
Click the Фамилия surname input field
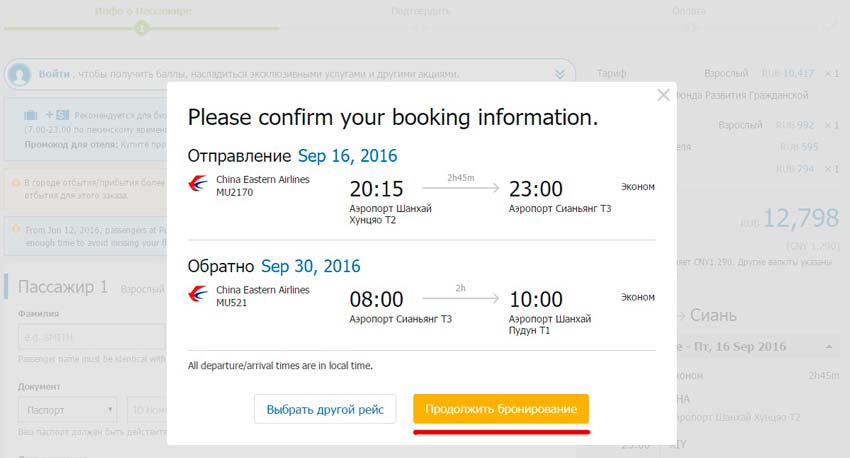pyautogui.click(x=91, y=337)
